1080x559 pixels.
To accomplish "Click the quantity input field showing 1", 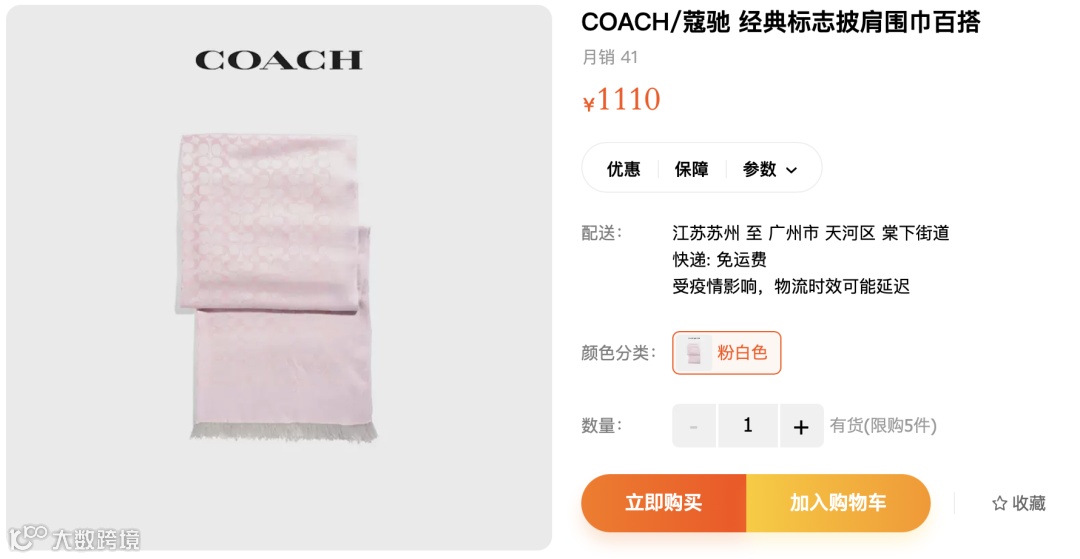I will tap(748, 426).
